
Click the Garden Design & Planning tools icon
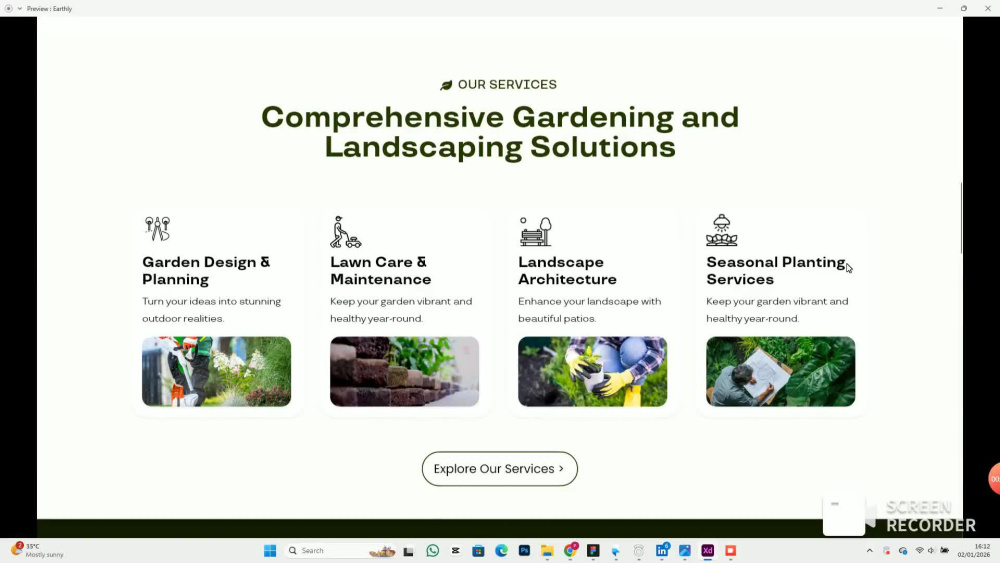coord(157,229)
